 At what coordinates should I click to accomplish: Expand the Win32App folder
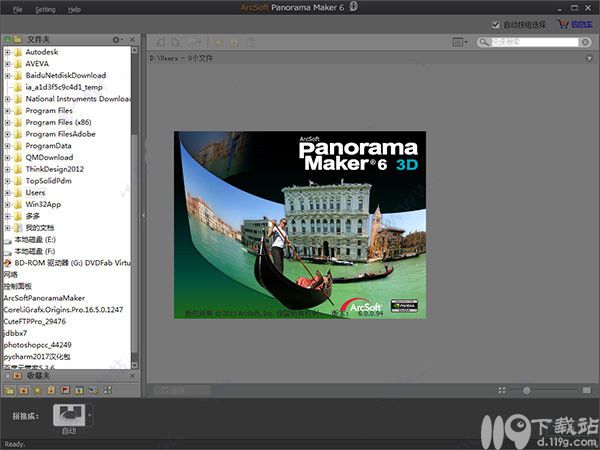7,205
